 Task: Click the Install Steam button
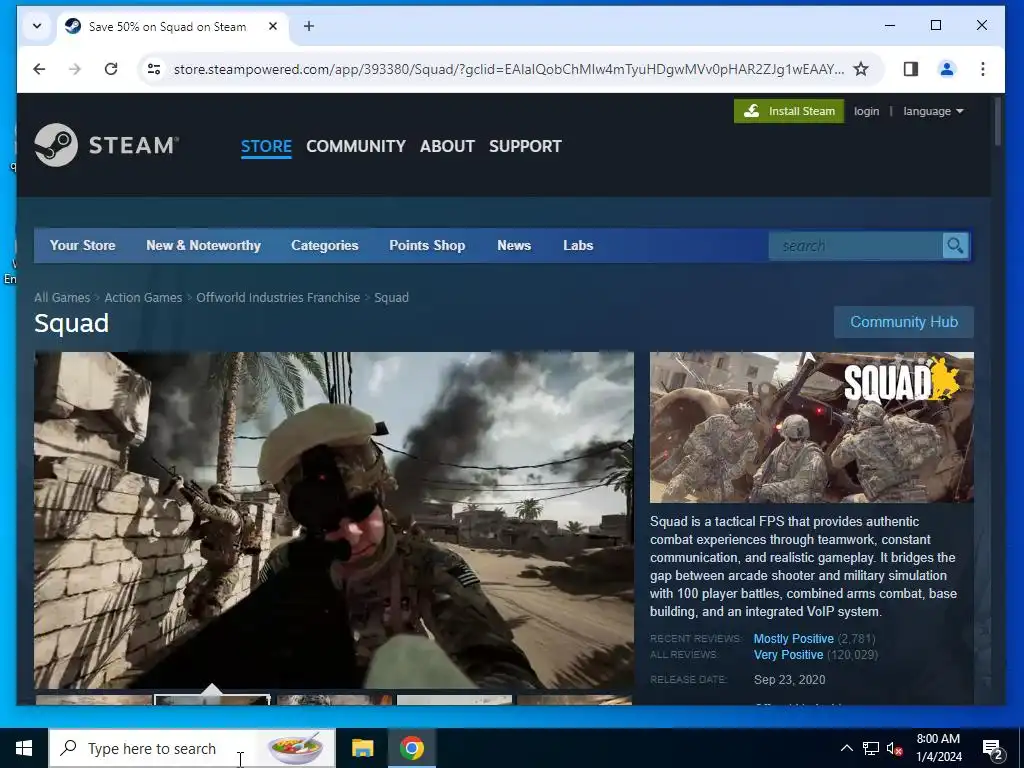789,111
